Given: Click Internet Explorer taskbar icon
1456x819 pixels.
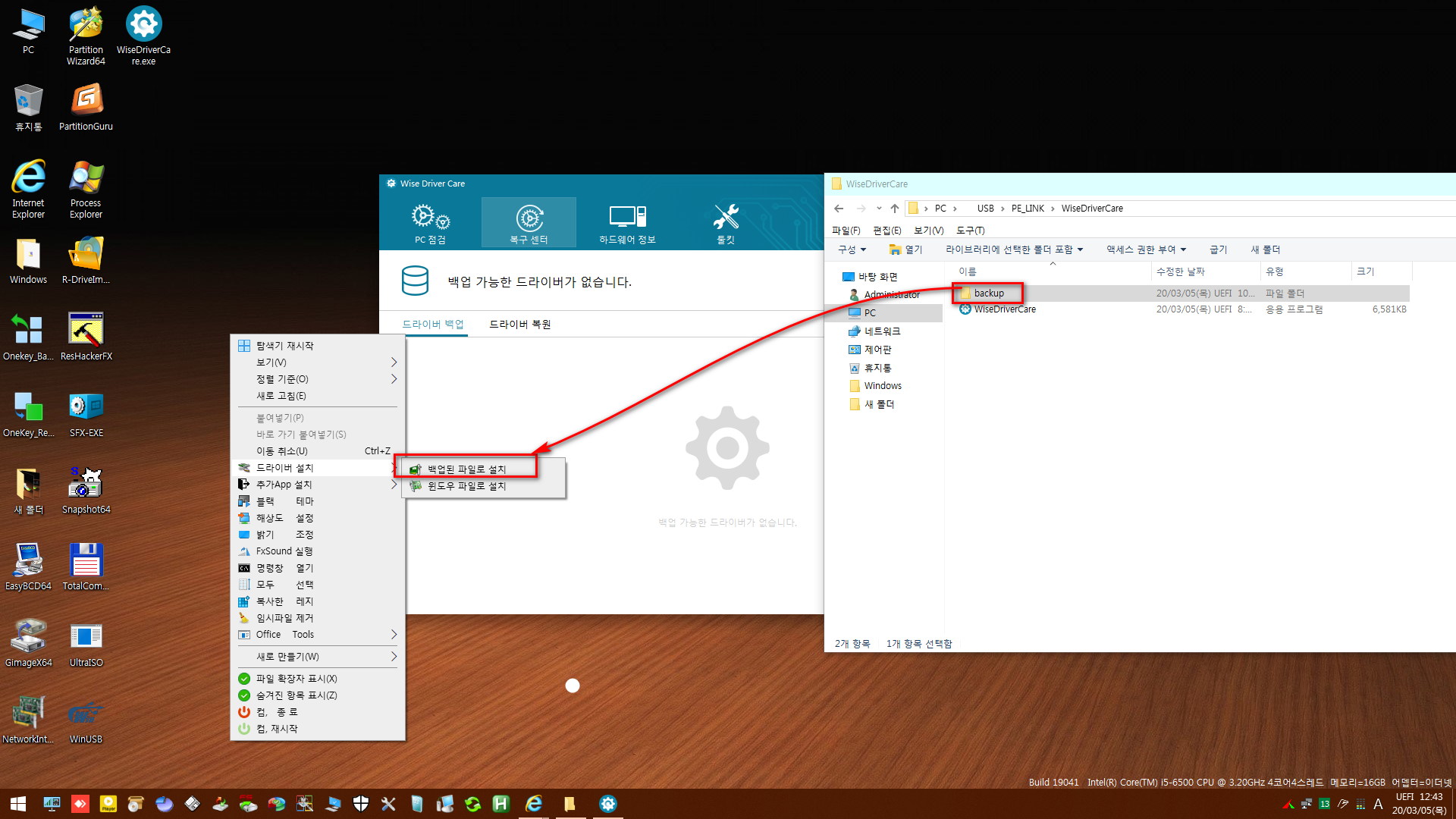Looking at the screenshot, I should tap(534, 804).
